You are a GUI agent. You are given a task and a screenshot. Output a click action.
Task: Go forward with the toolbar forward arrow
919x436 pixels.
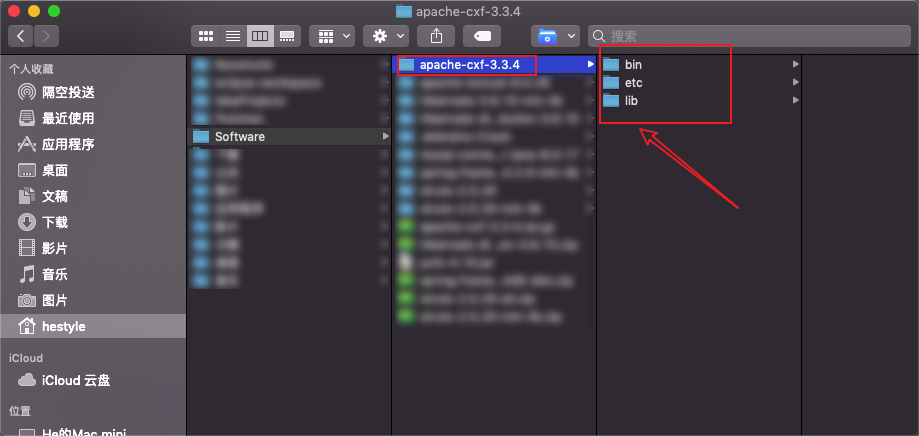46,36
